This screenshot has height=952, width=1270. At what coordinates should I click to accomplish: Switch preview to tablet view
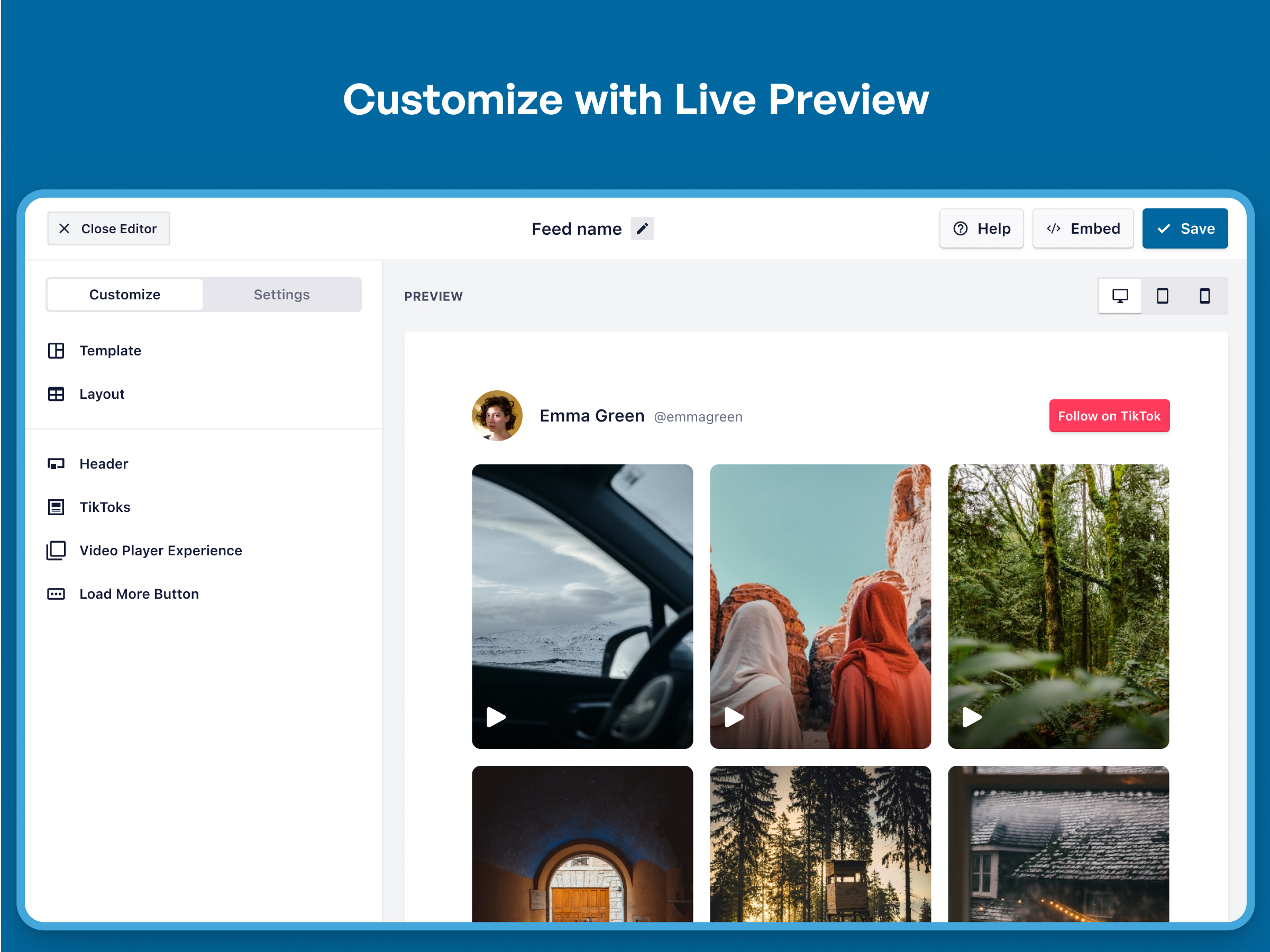[x=1162, y=296]
